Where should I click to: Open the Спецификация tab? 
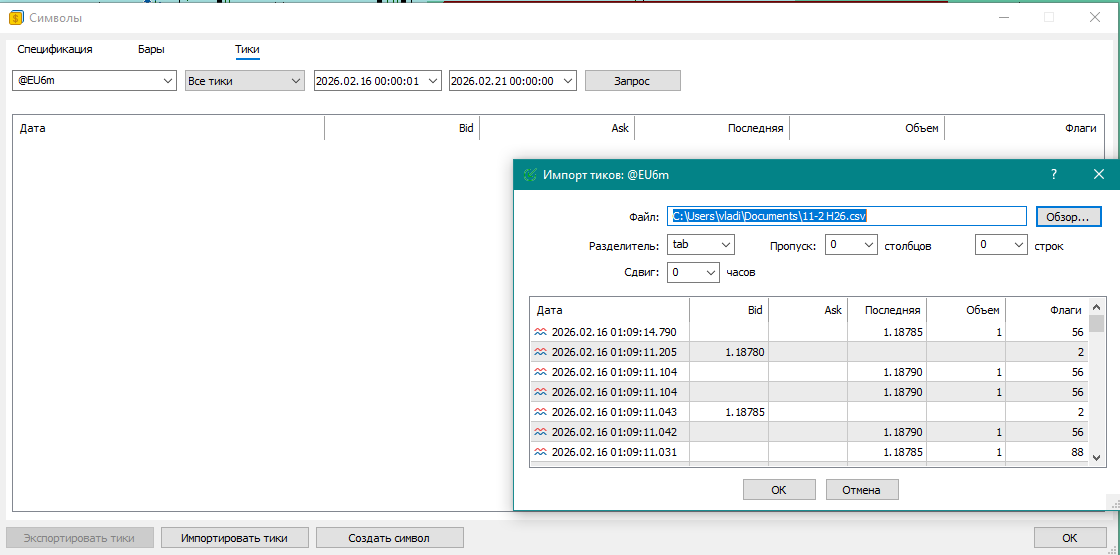point(55,49)
